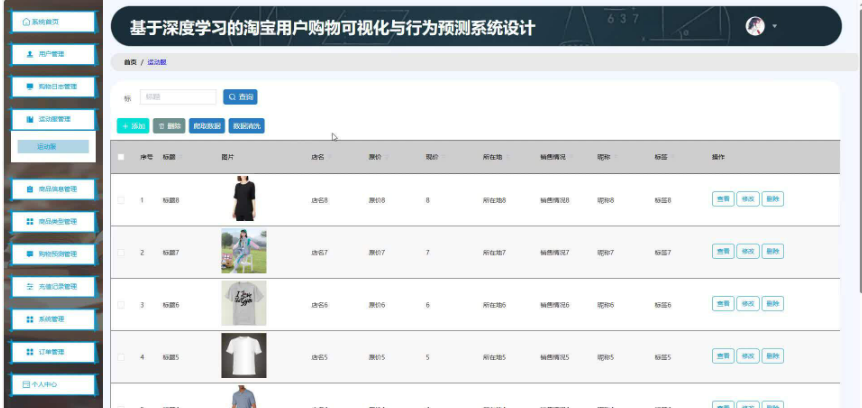Click 查看 for the 标题6 row
Viewport: 862px width, 408px height.
[723, 304]
